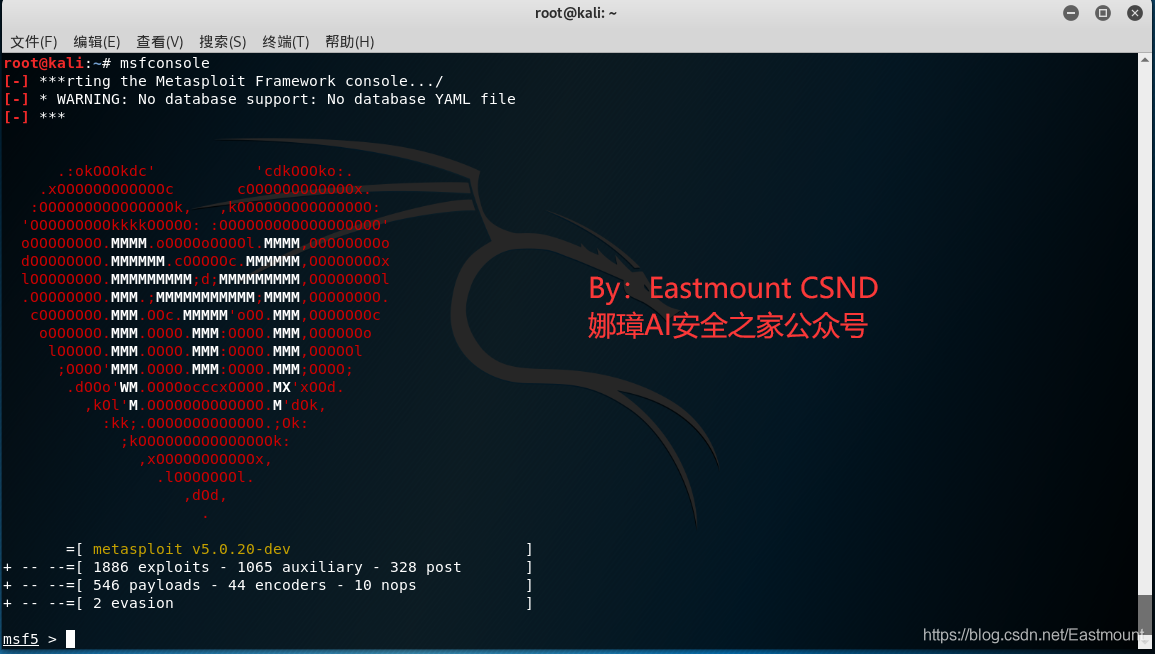The width and height of the screenshot is (1155, 654).
Task: Open the 帮助(H) menu
Action: [x=350, y=42]
